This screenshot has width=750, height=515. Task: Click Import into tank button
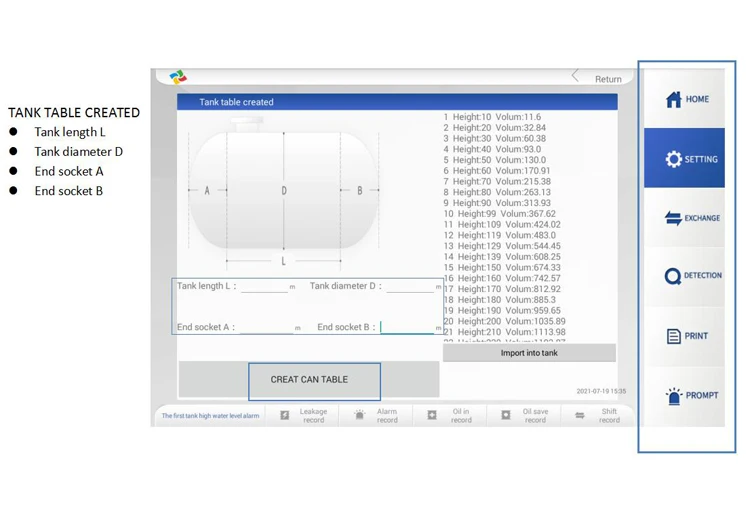pyautogui.click(x=529, y=353)
